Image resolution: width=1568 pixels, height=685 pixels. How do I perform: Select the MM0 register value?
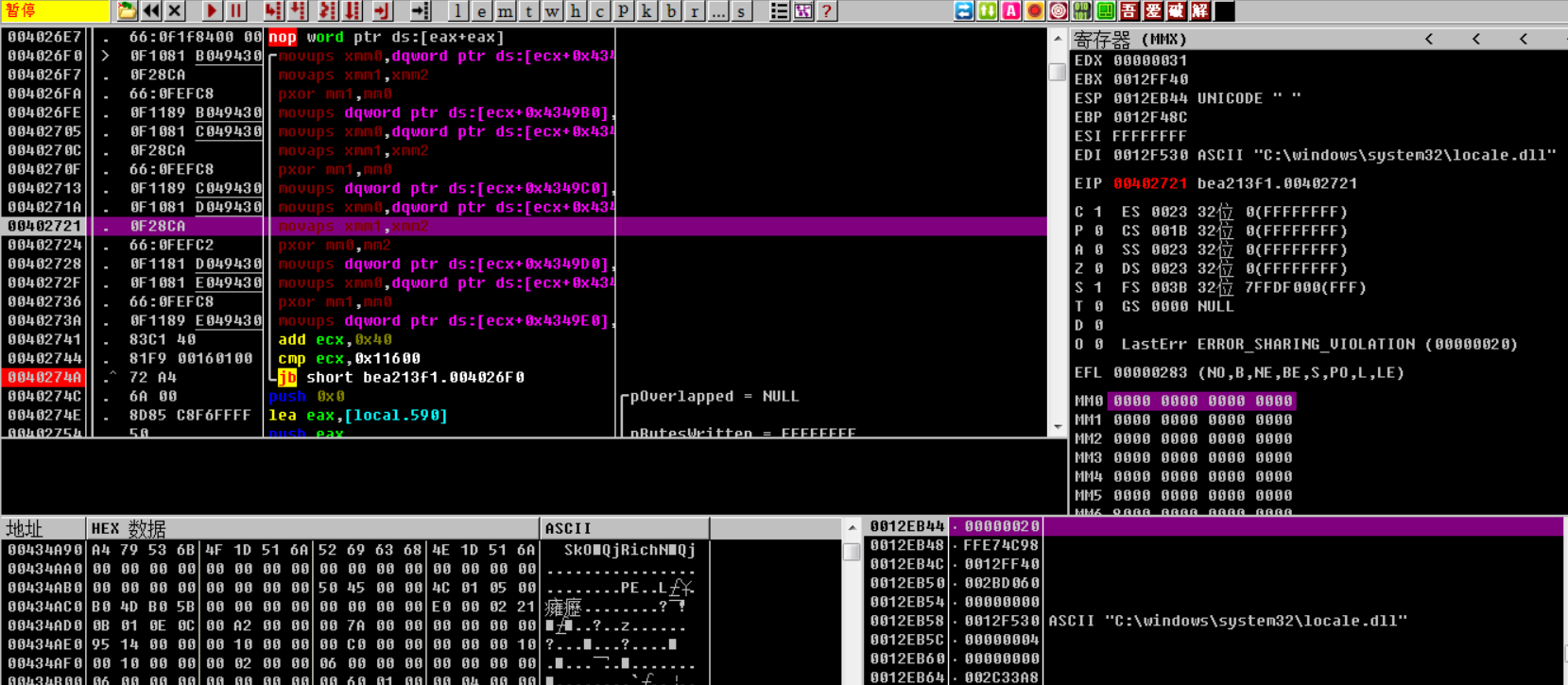tap(1202, 401)
